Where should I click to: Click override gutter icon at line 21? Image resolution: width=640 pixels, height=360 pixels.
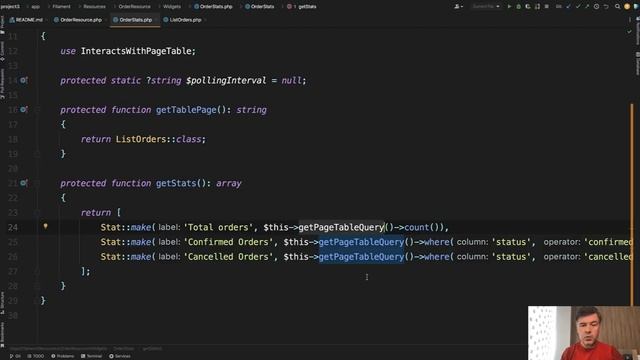coord(23,183)
